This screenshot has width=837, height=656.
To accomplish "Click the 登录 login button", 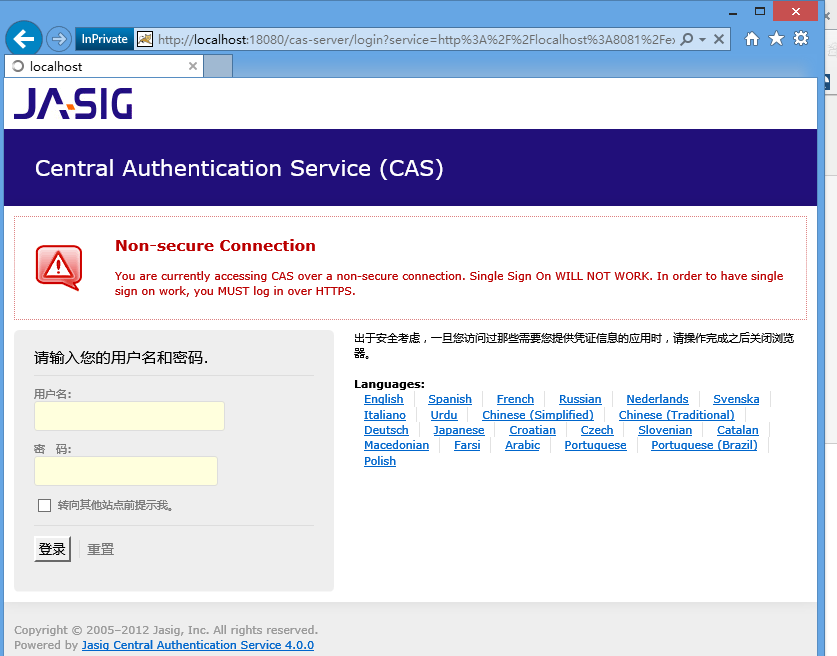I will (x=52, y=549).
